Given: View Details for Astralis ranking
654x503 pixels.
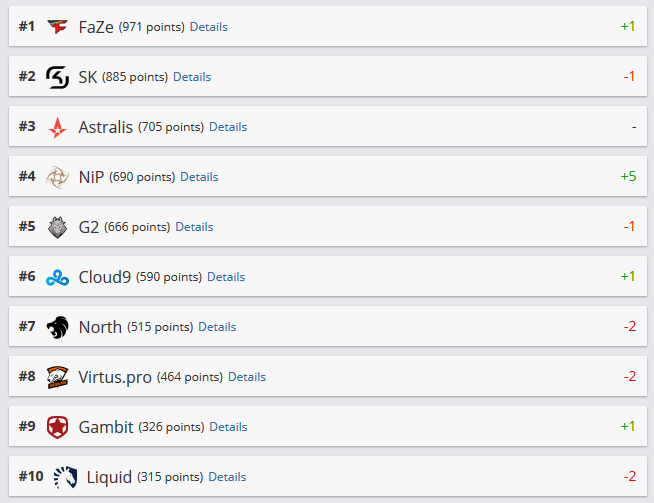Looking at the screenshot, I should click(228, 127).
